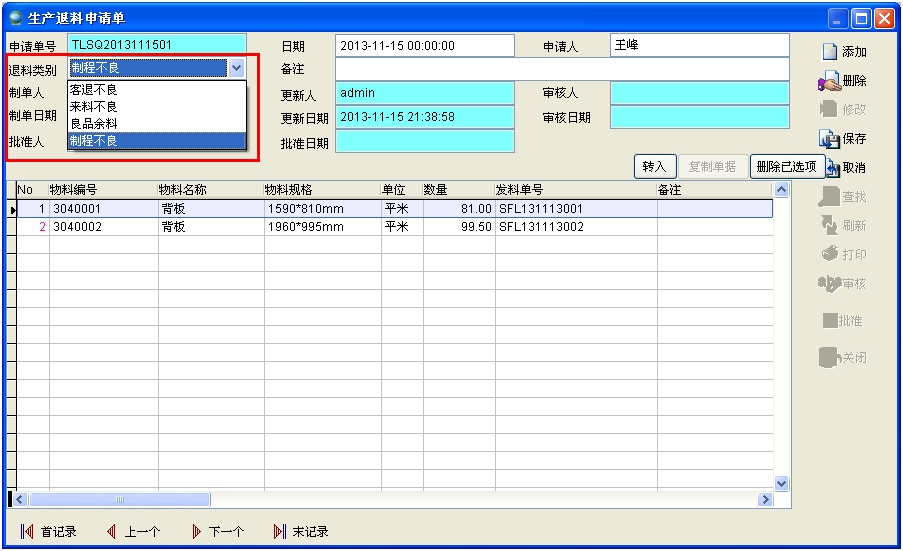Click the 日期 date field
This screenshot has width=903, height=551.
(424, 46)
